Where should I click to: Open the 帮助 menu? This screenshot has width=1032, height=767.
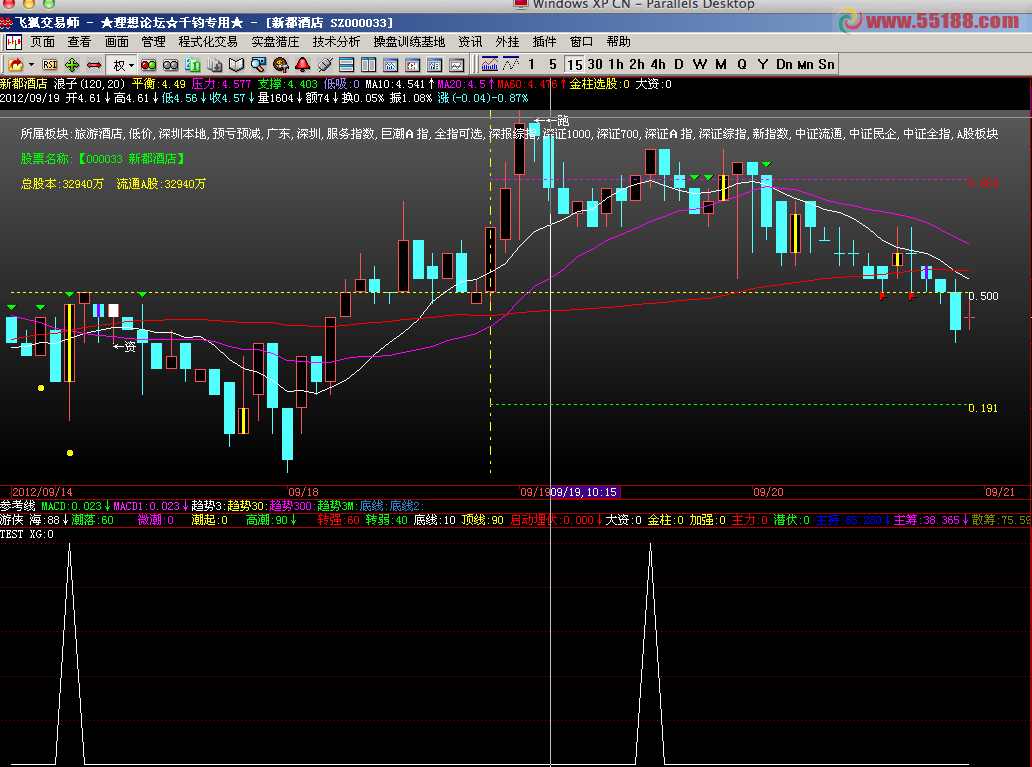click(x=618, y=42)
